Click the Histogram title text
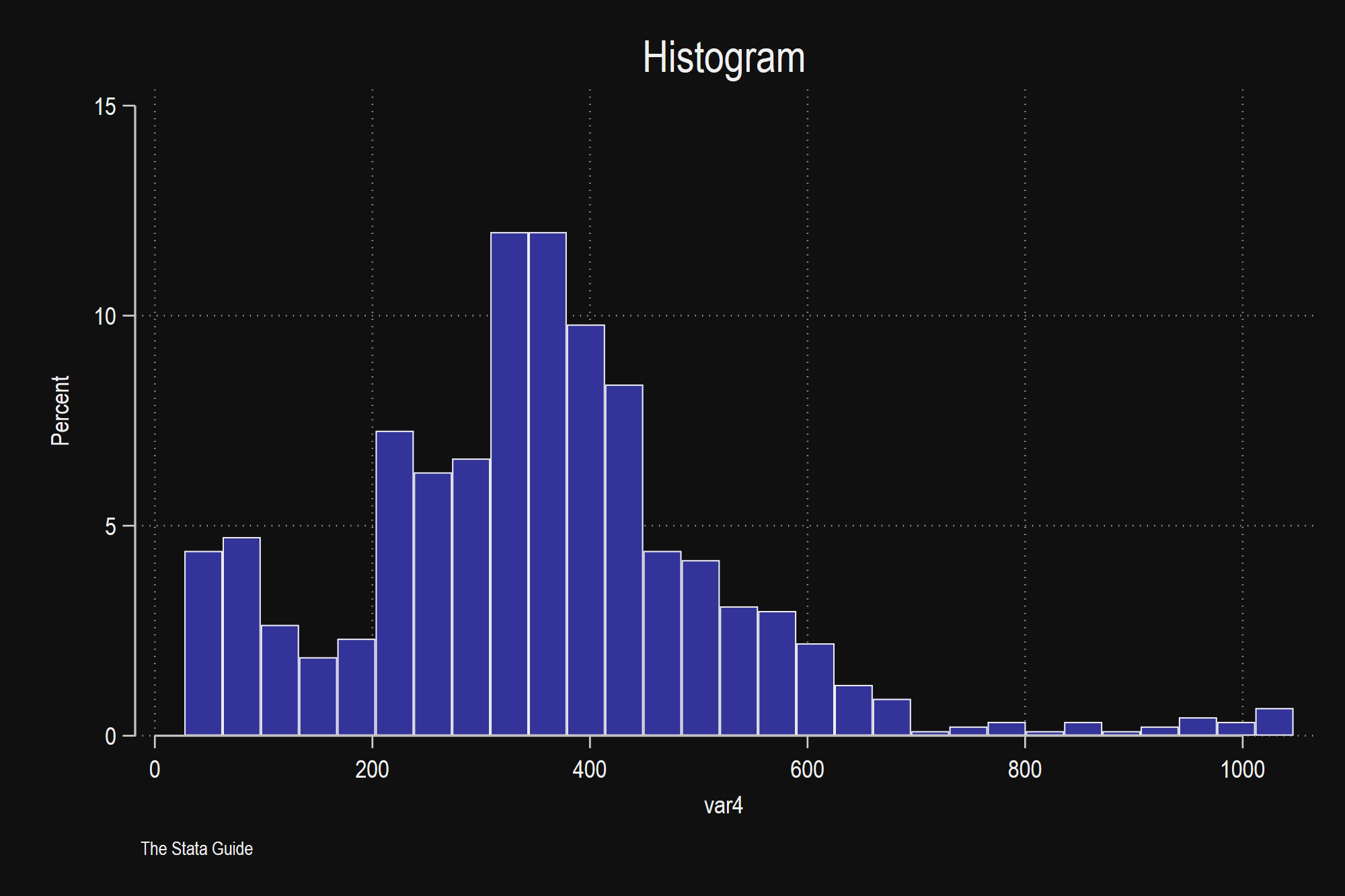This screenshot has height=896, width=1345. pos(724,58)
